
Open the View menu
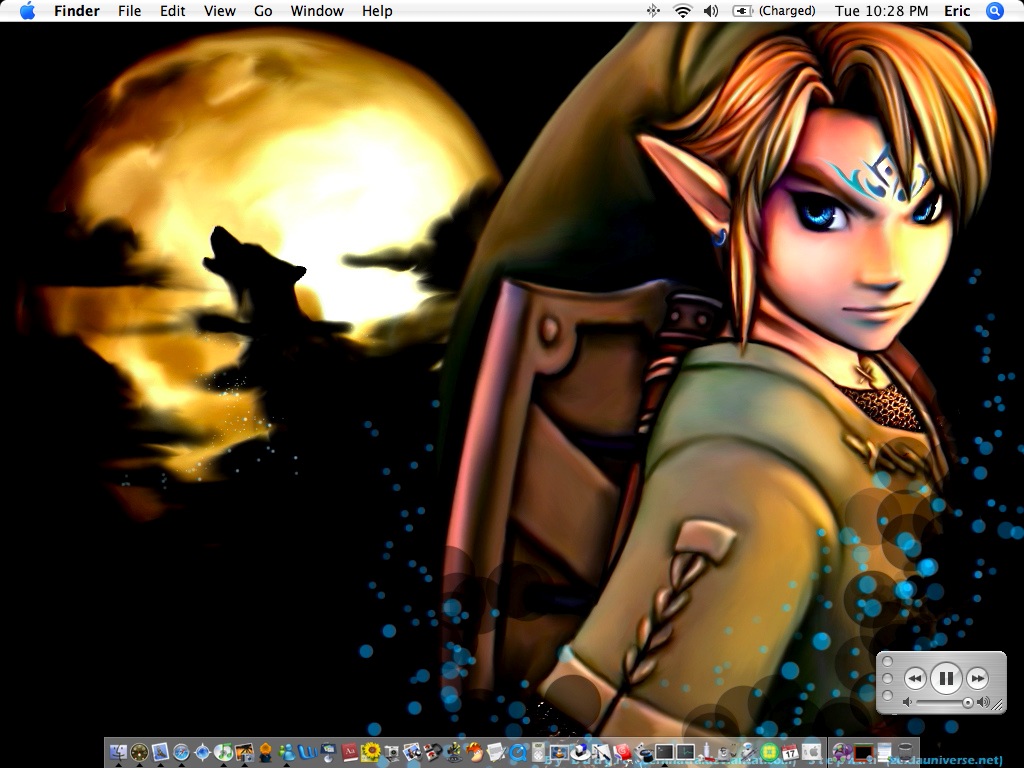[219, 11]
